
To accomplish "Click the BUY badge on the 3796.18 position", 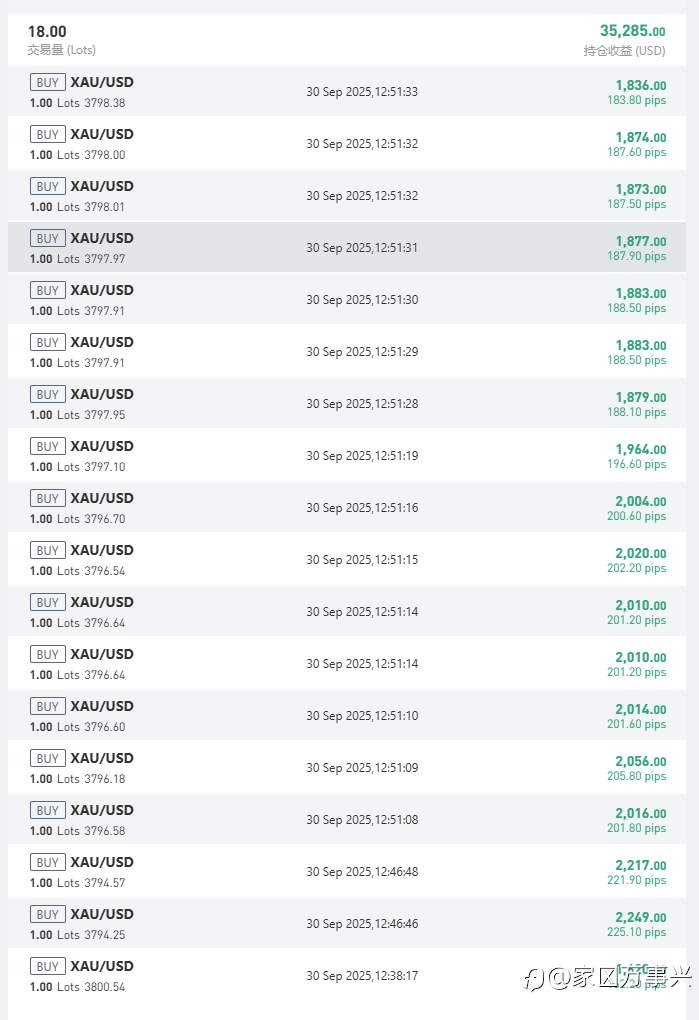I will pos(47,759).
